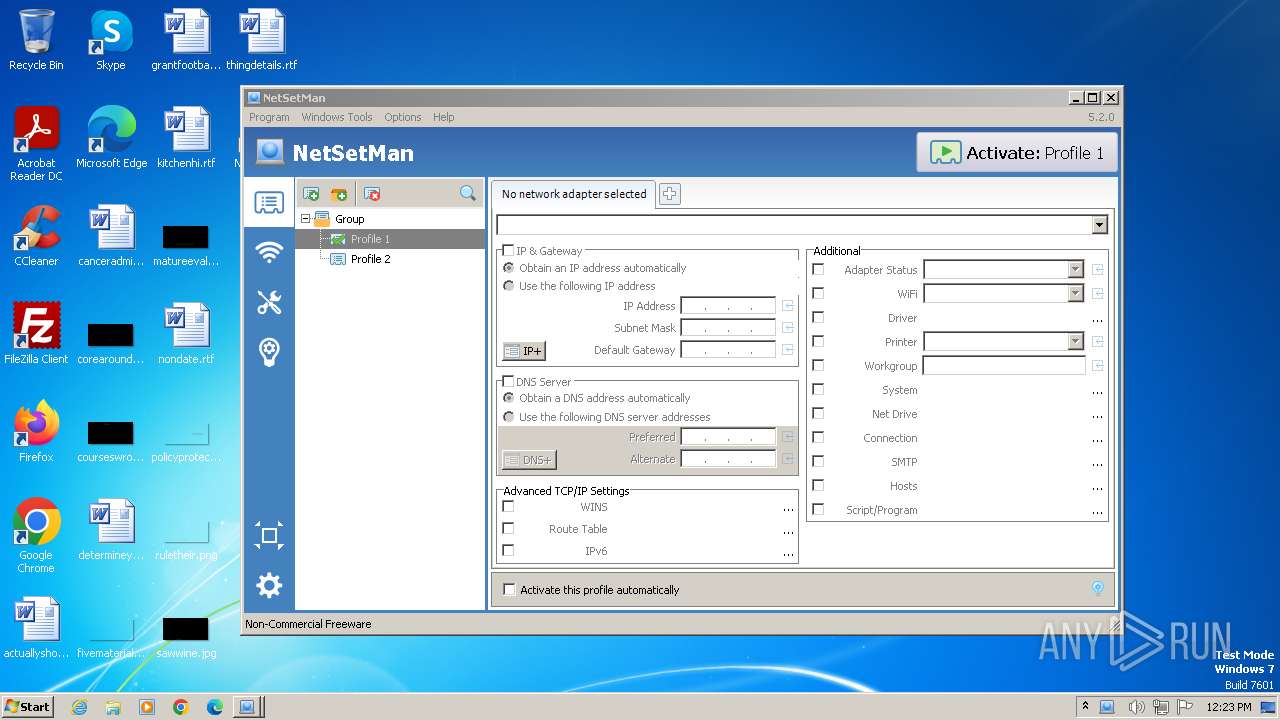
Task: Add a new adapter tab plus icon
Action: tap(670, 194)
